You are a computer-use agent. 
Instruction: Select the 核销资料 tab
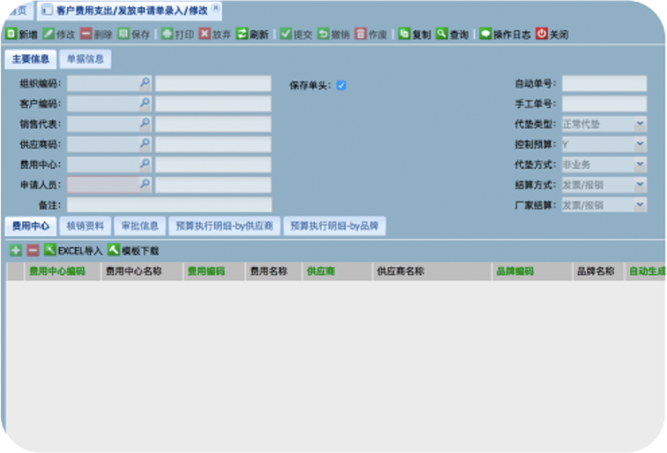pyautogui.click(x=84, y=226)
